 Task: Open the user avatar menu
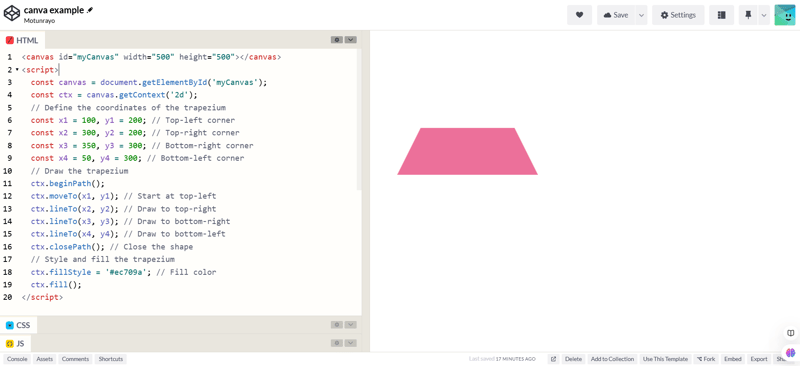click(x=785, y=15)
